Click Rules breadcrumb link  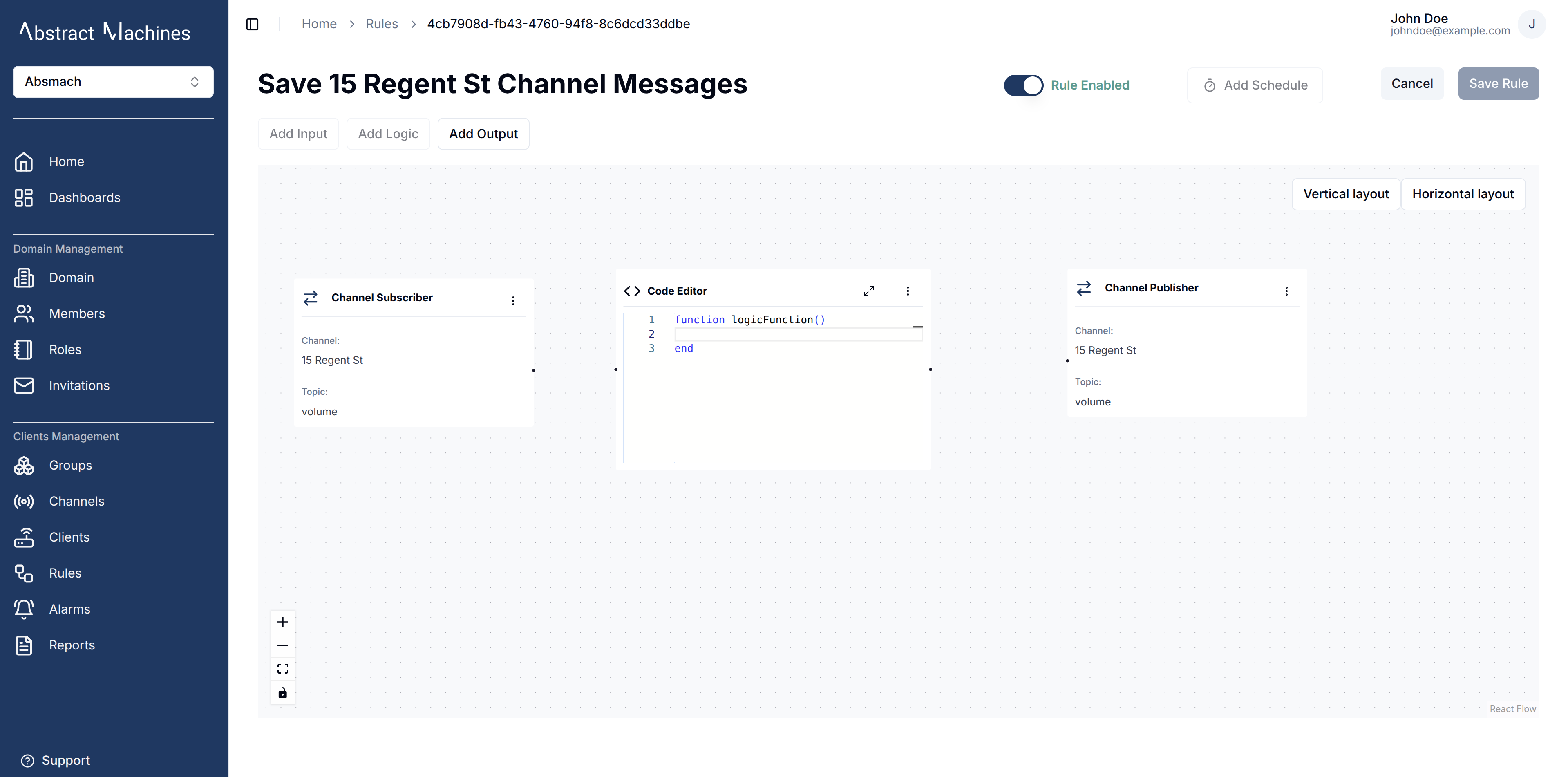click(382, 24)
